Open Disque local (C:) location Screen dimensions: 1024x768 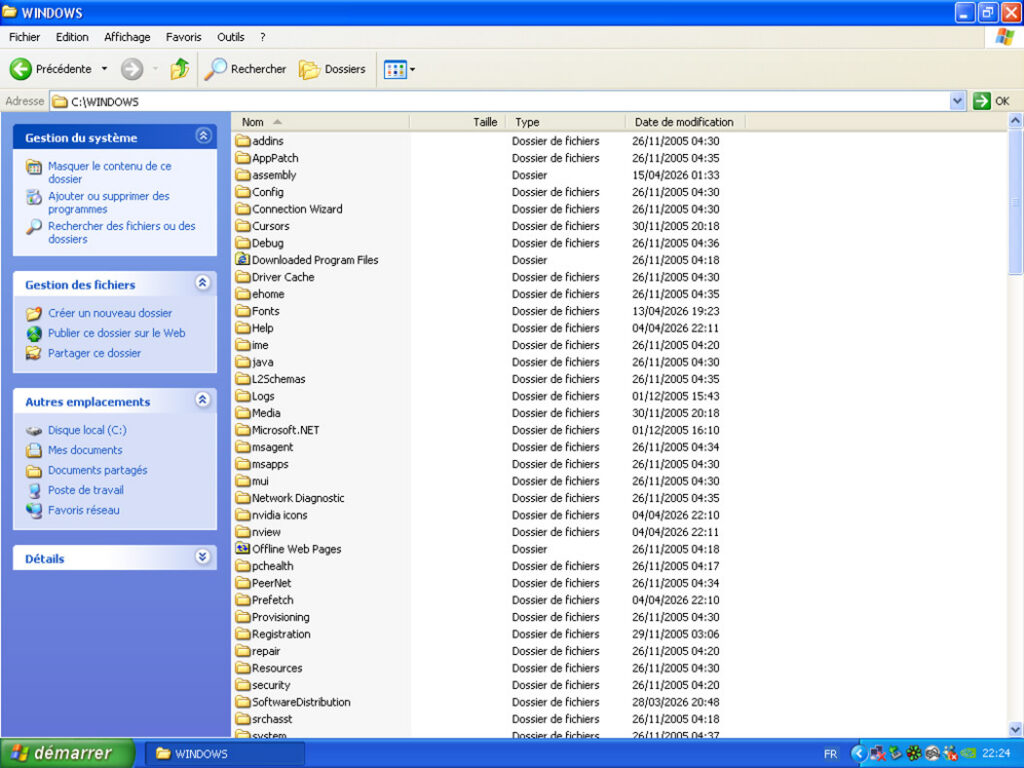[x=87, y=430]
